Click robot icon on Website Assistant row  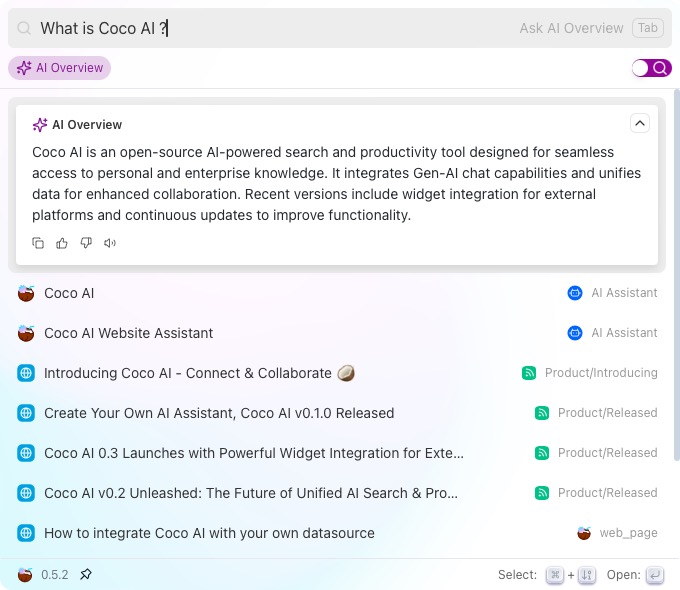[575, 333]
